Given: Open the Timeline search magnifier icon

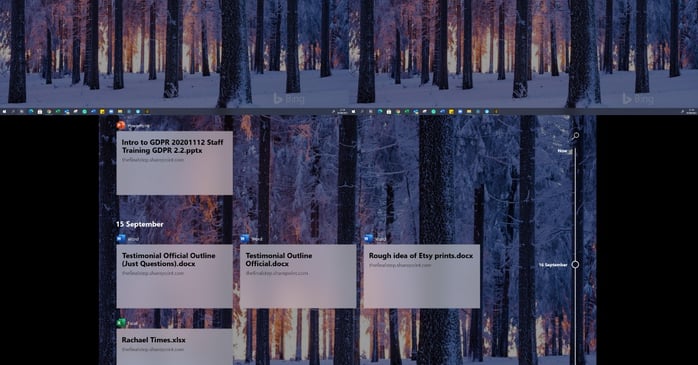Looking at the screenshot, I should tap(576, 135).
